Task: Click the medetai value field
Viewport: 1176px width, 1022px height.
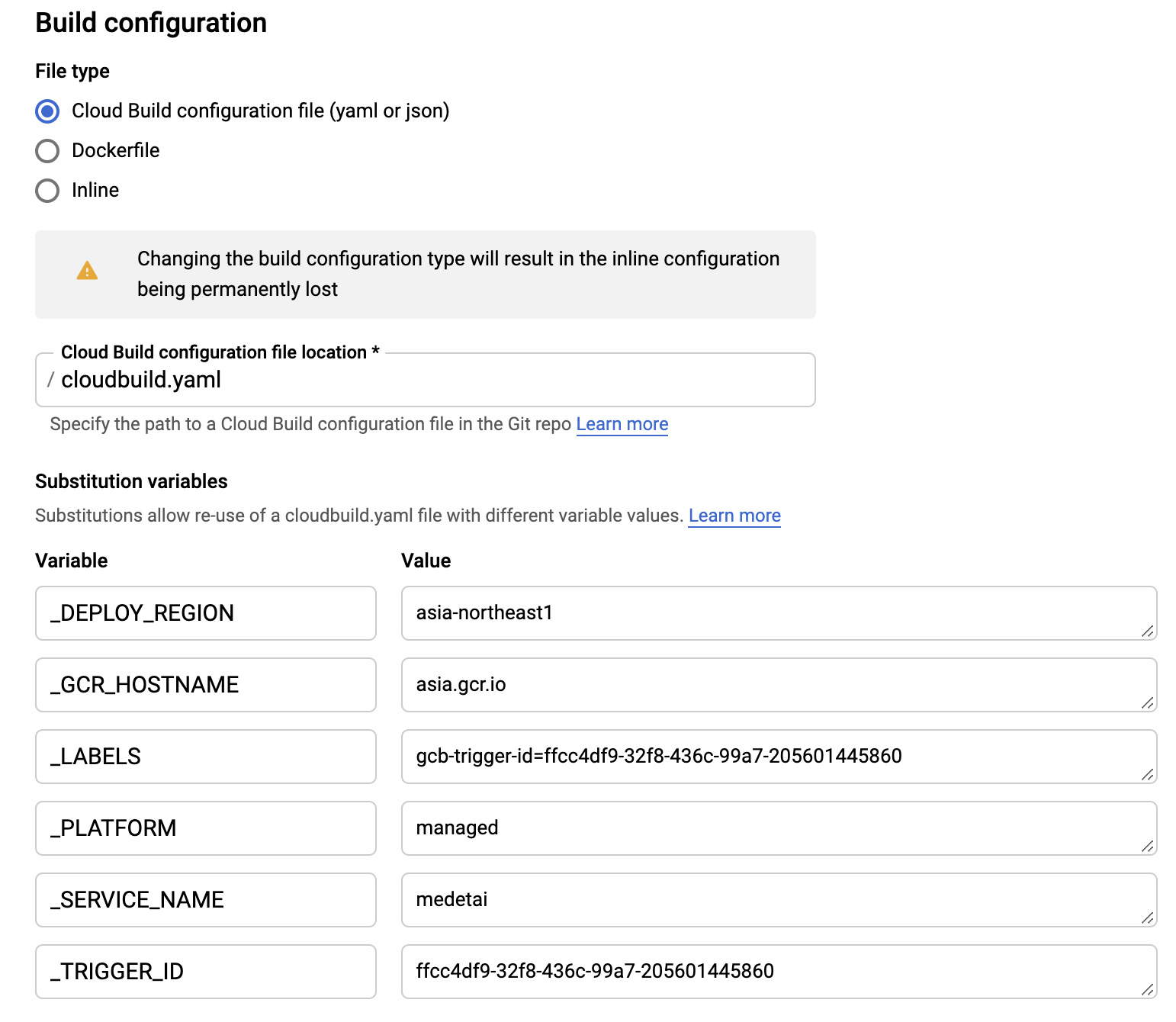Action: (x=779, y=900)
